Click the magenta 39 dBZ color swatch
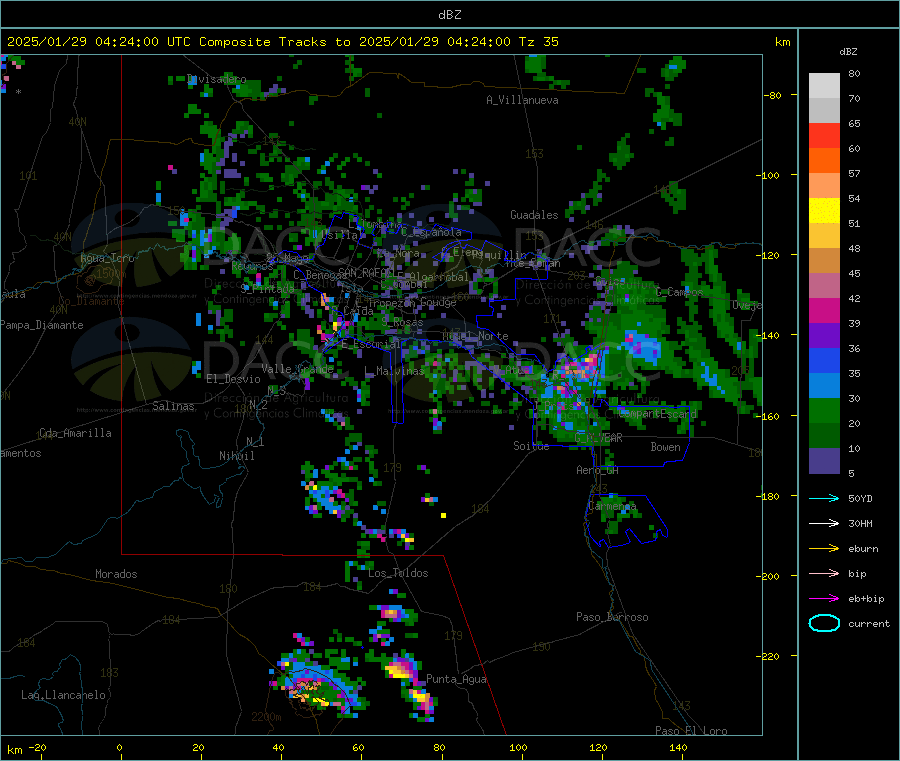The image size is (900, 761). click(824, 310)
